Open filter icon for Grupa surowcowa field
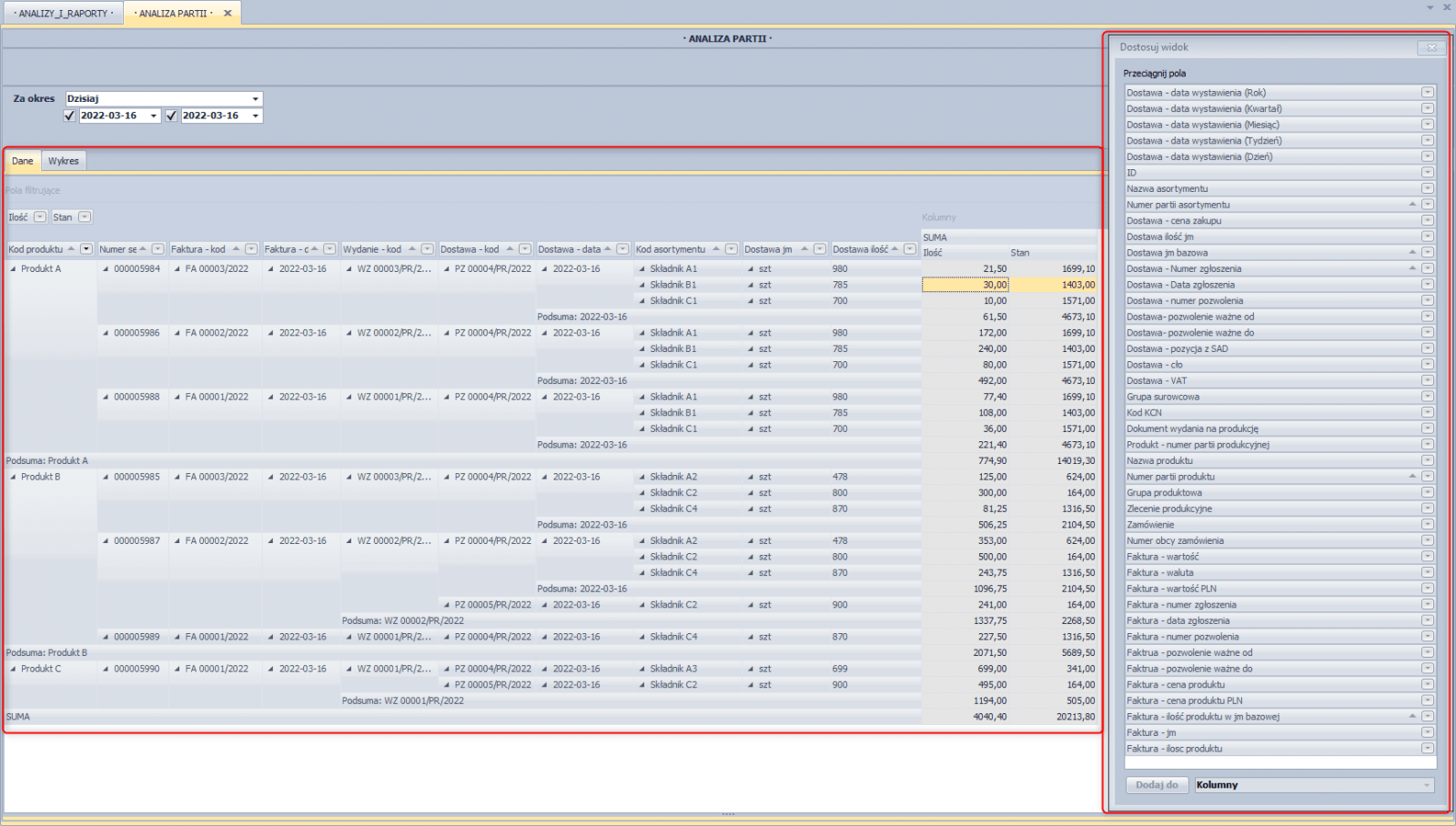Screen dimensions: 1456x826 1427,397
